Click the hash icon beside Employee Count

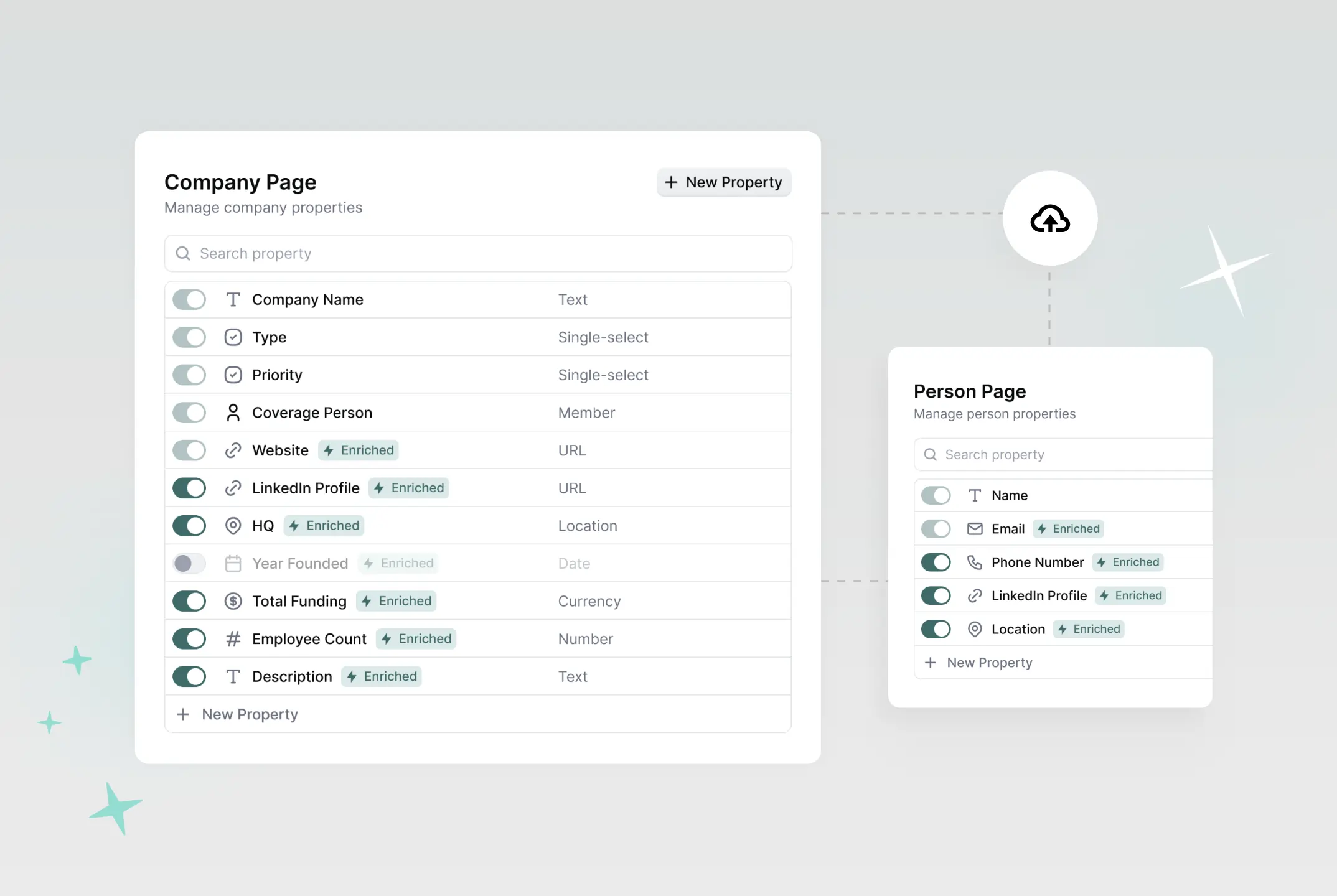coord(233,639)
